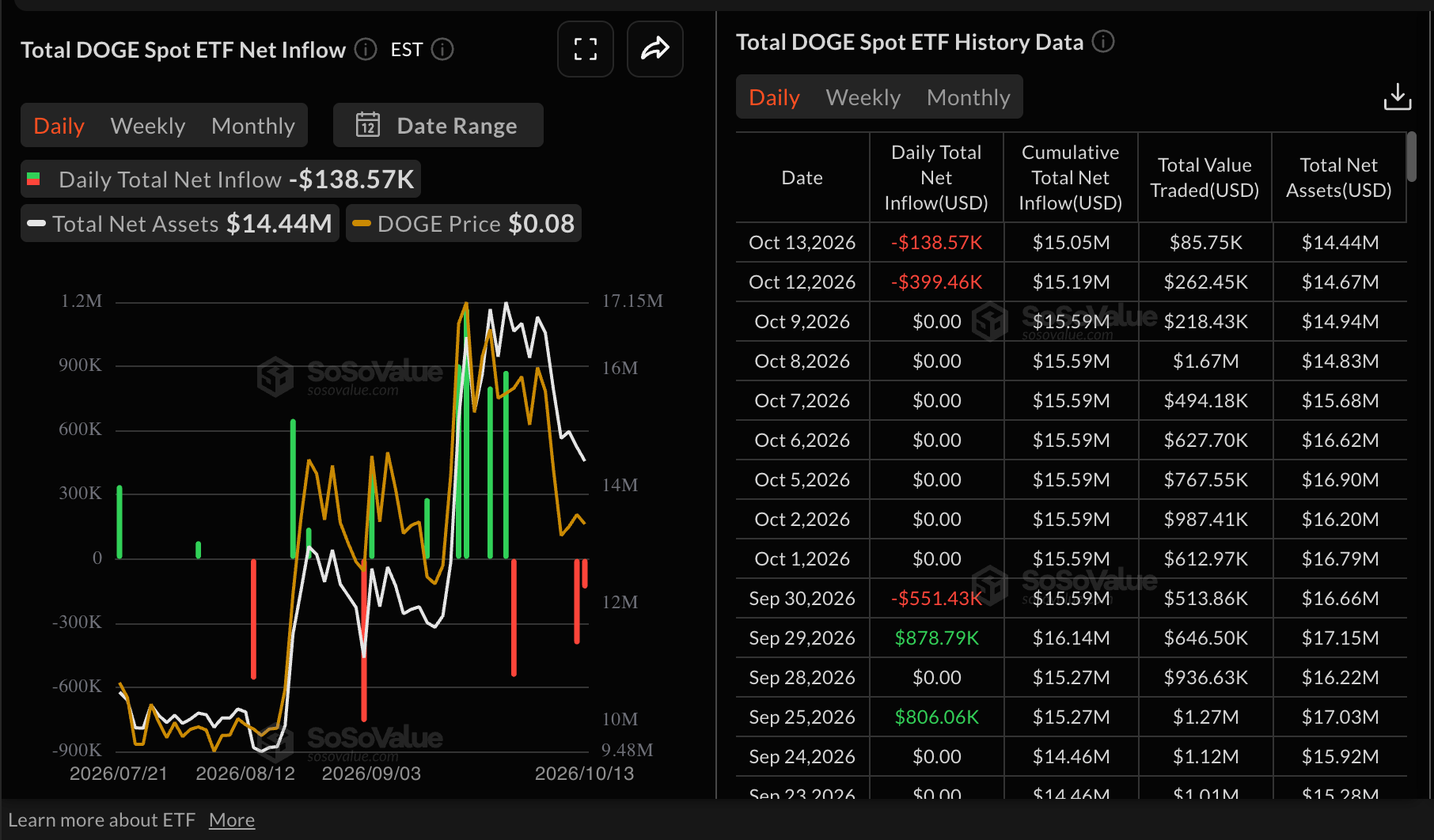
Task: Click Cumulative Total Net Inflow(USD) header
Action: tap(1071, 178)
